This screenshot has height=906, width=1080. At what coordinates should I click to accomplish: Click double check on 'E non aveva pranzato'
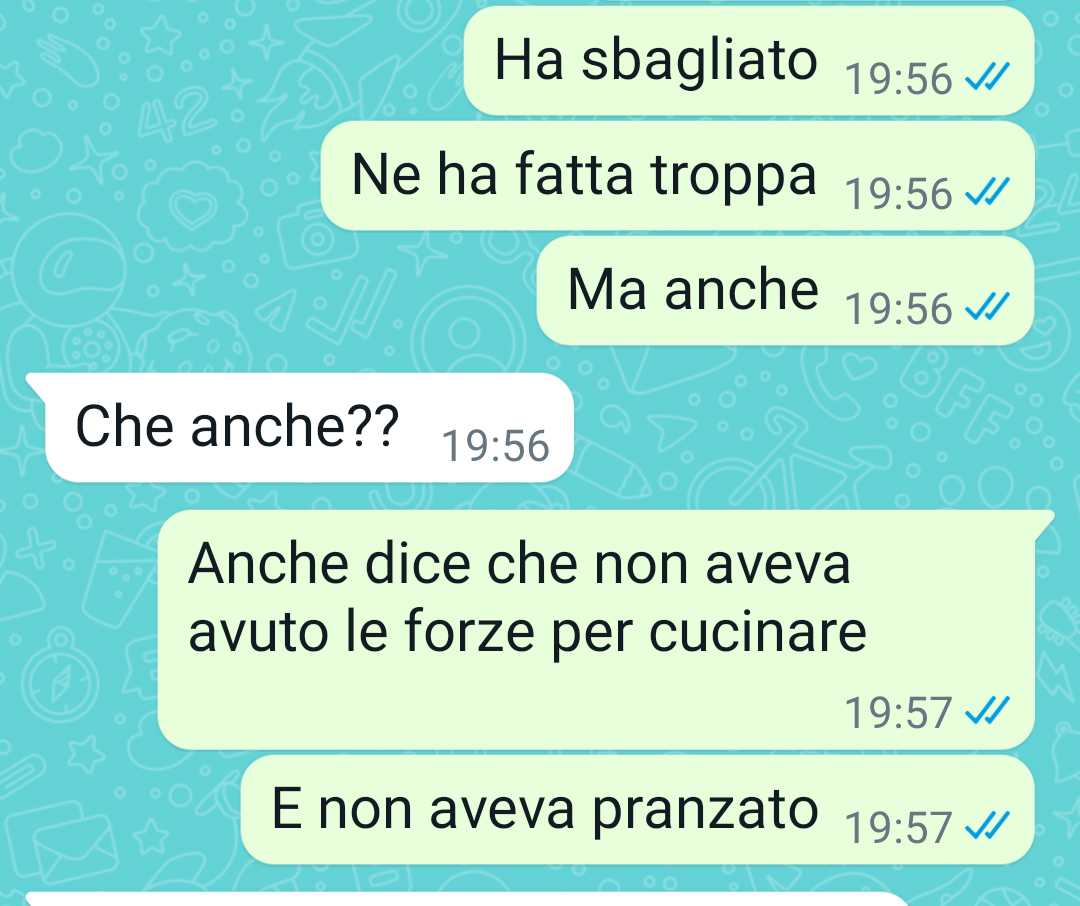987,825
